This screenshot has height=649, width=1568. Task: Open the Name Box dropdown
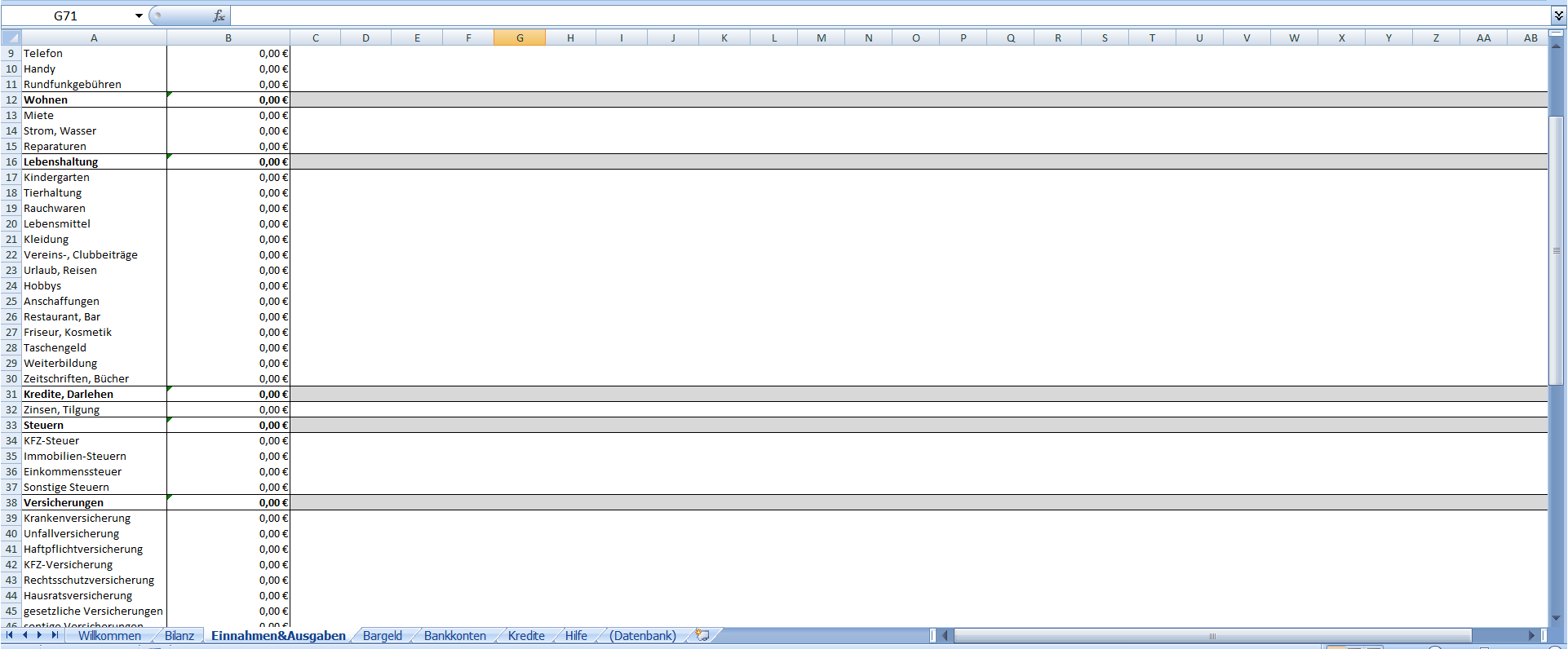139,15
